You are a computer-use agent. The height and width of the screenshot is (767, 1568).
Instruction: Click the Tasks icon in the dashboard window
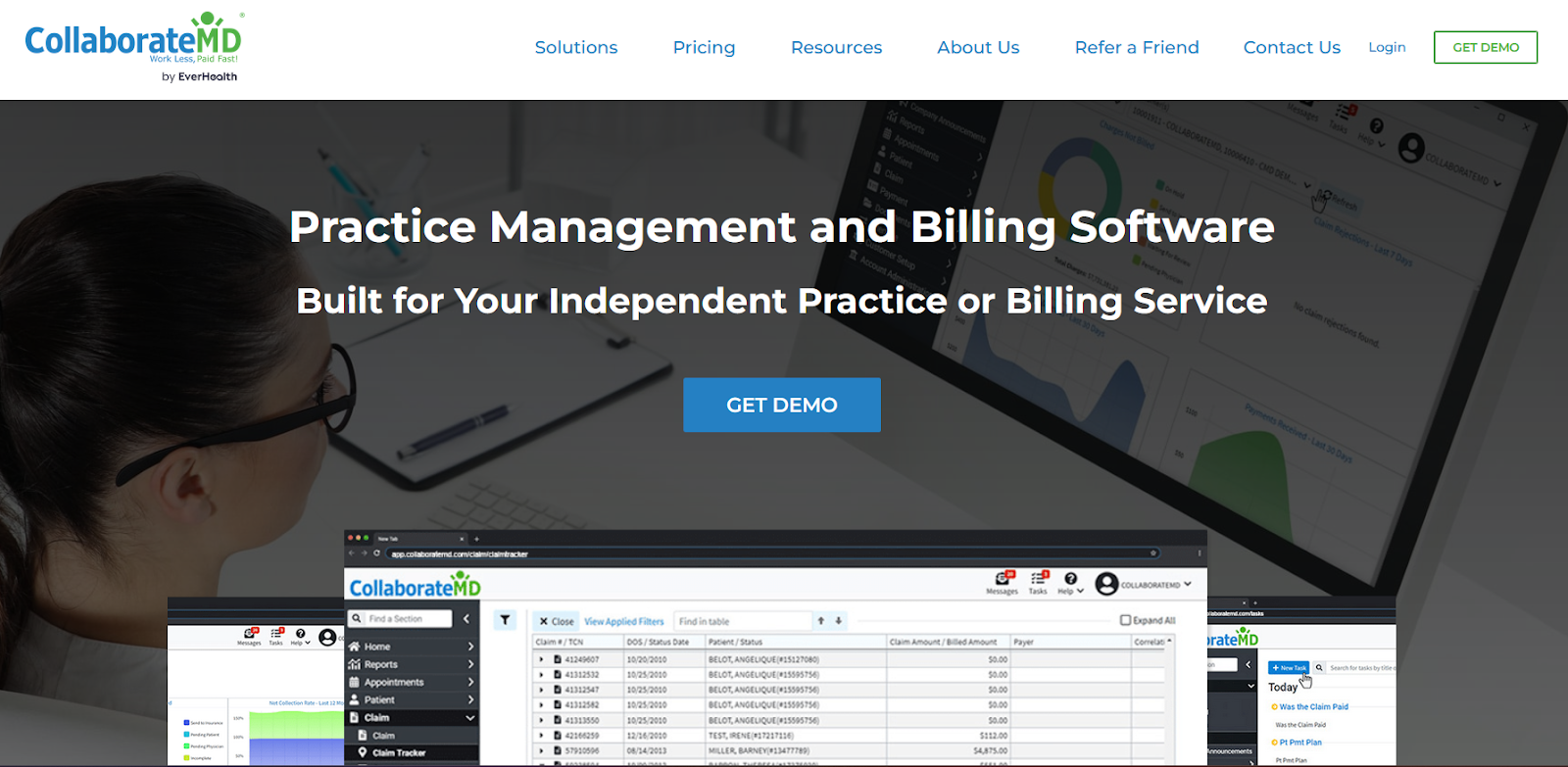click(x=276, y=635)
